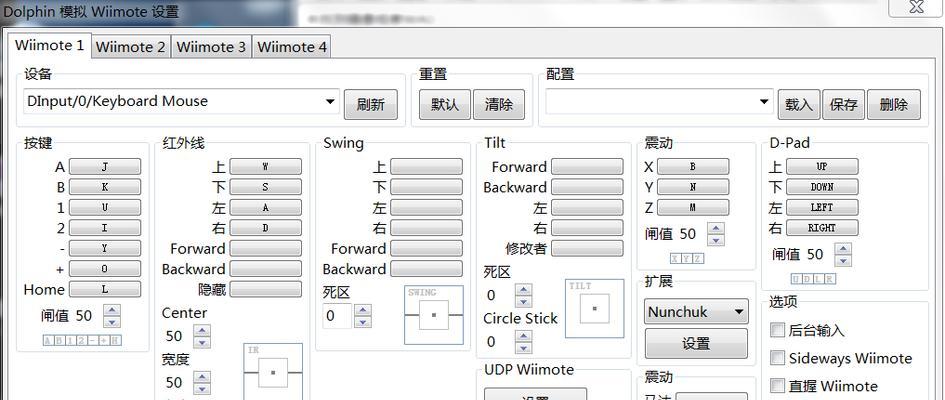Click the 2 button mapping I
This screenshot has width=945, height=400.
105,228
